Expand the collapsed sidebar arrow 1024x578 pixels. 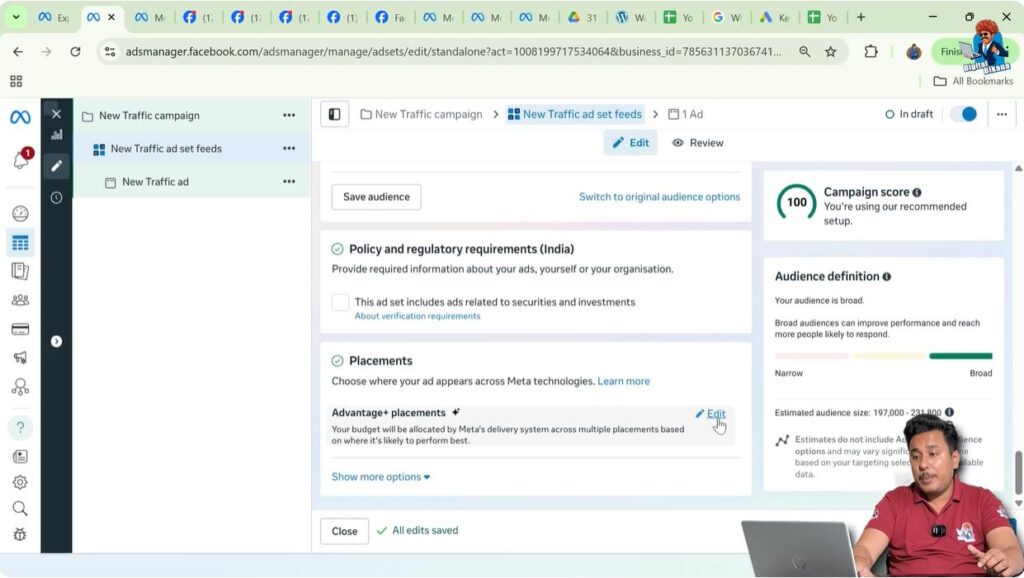pos(56,341)
